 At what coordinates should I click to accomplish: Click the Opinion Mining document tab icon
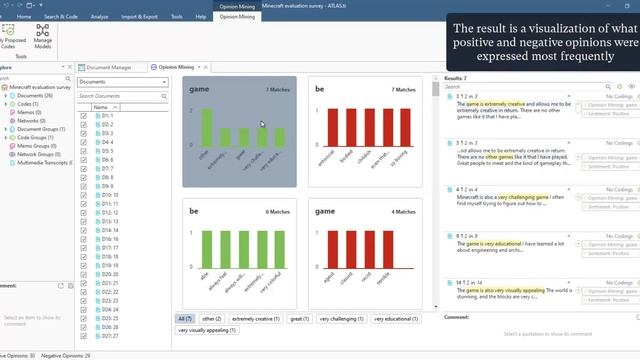pyautogui.click(x=153, y=67)
